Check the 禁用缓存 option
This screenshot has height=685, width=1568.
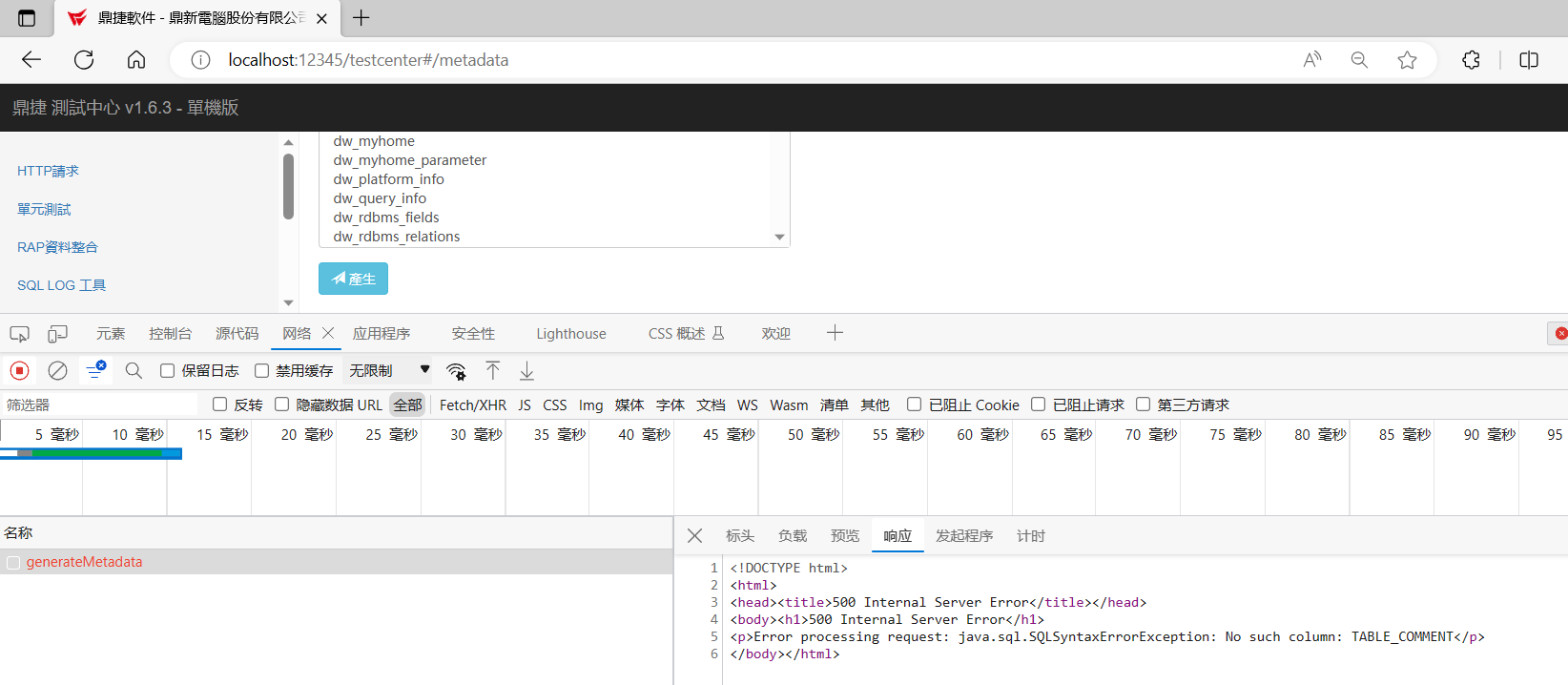262,370
